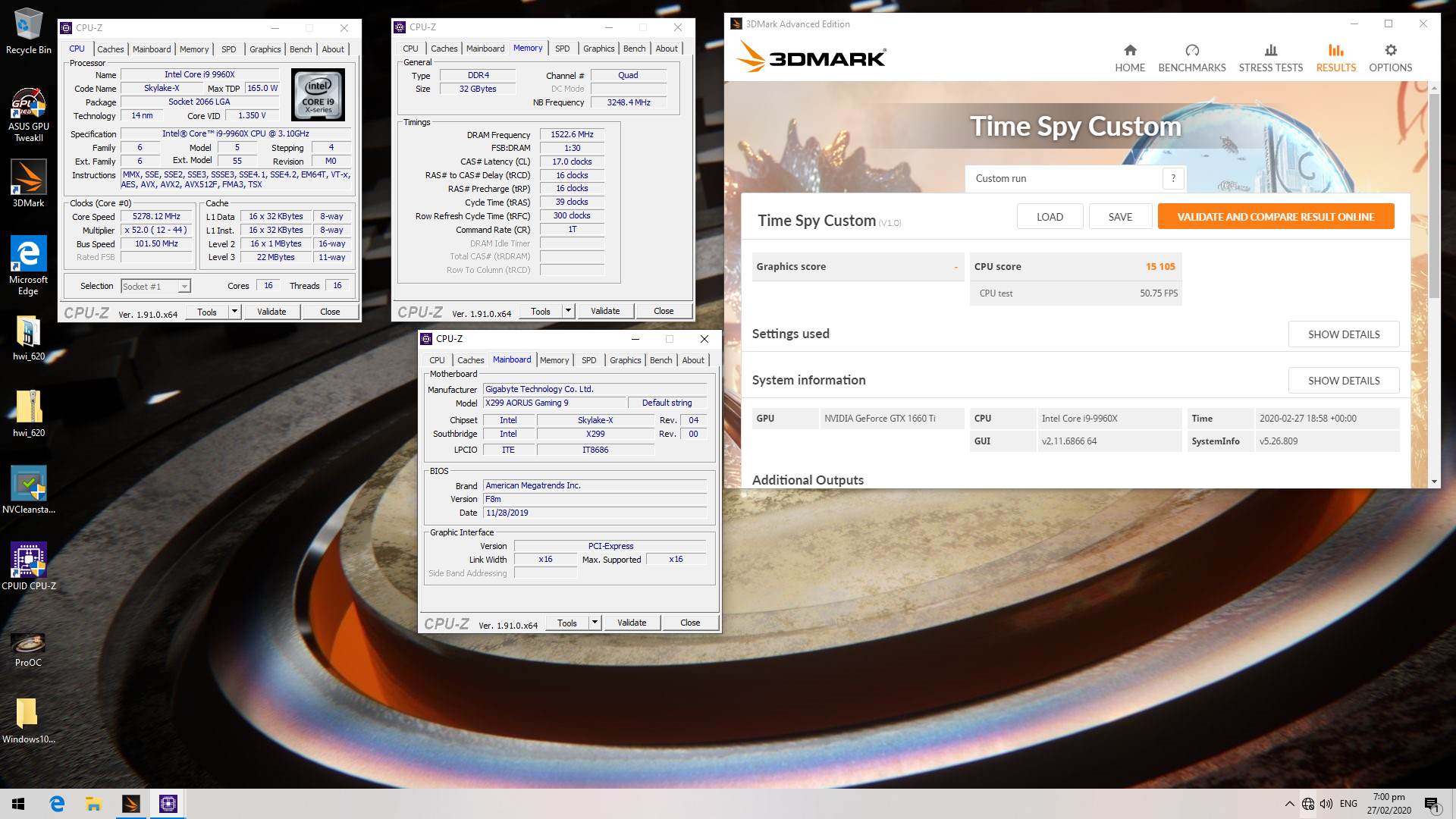
Task: Click Validate in CPU-Z CPU window
Action: click(271, 312)
